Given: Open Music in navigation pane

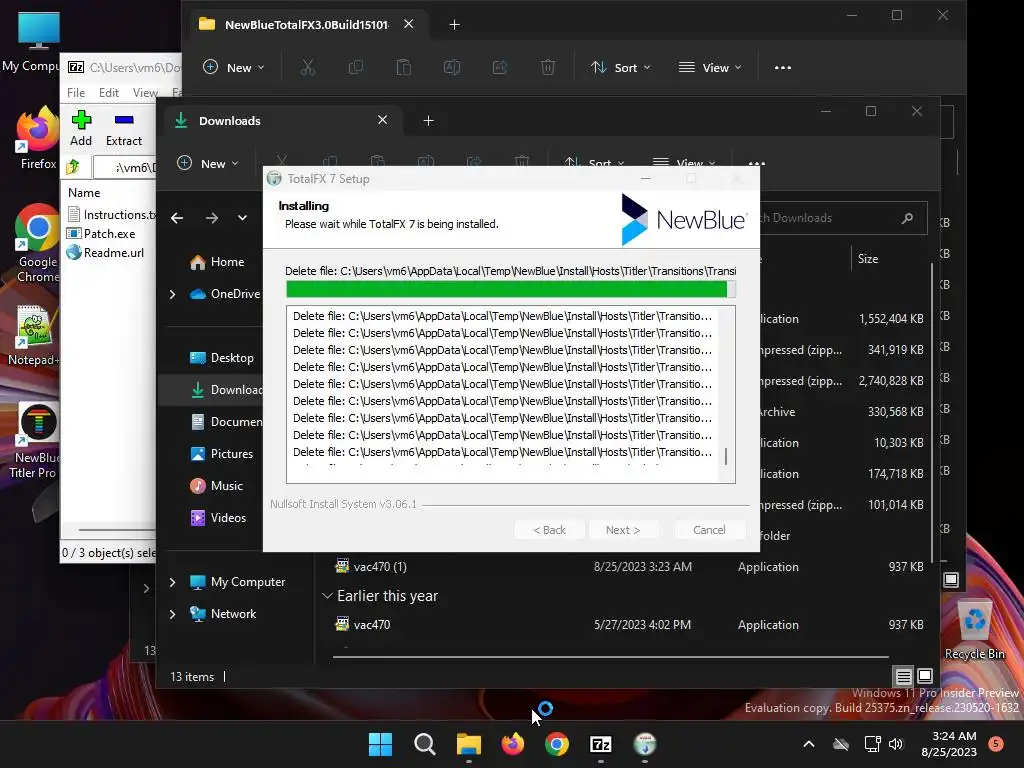Looking at the screenshot, I should pos(217,486).
